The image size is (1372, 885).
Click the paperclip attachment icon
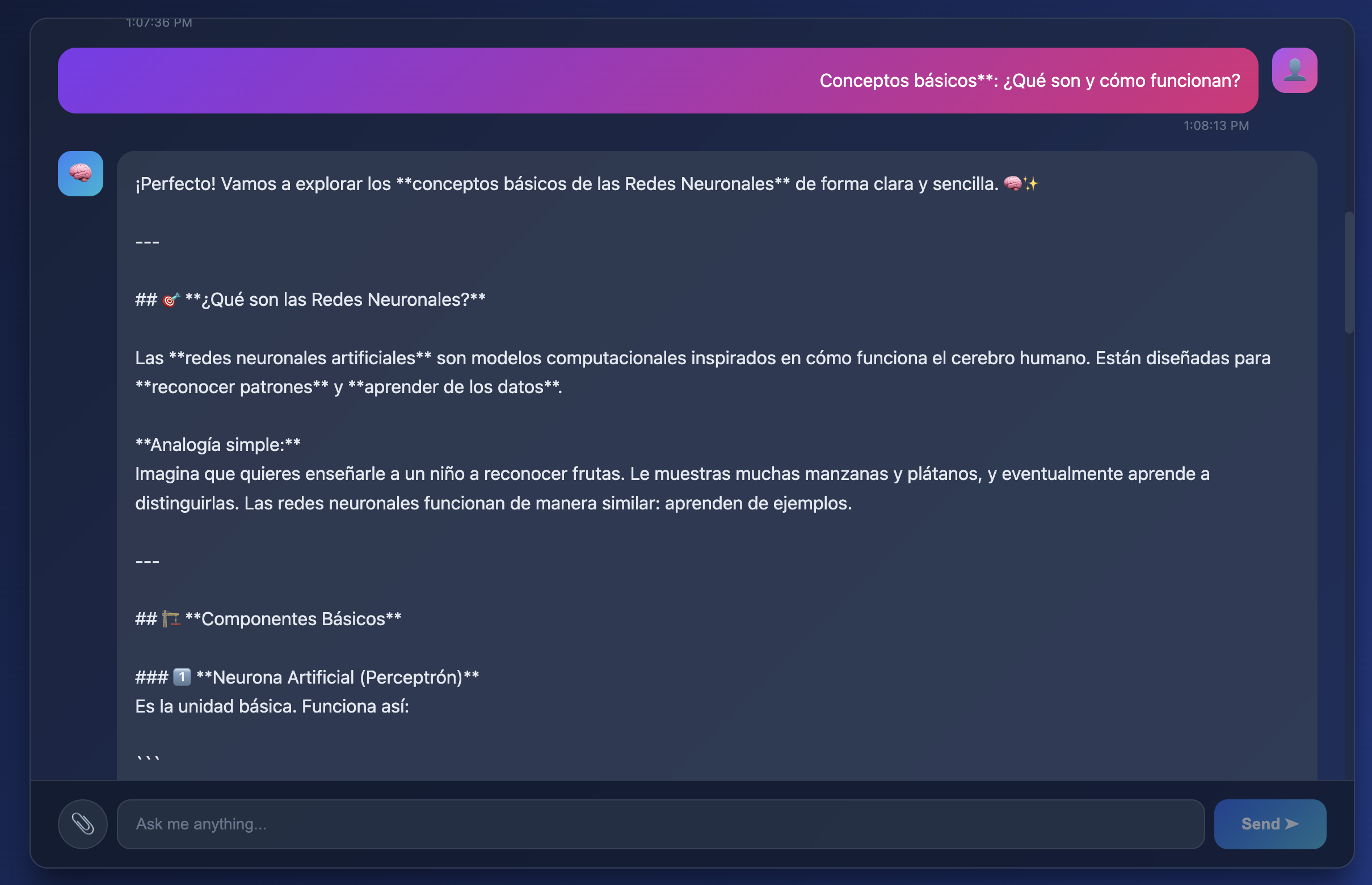point(82,824)
